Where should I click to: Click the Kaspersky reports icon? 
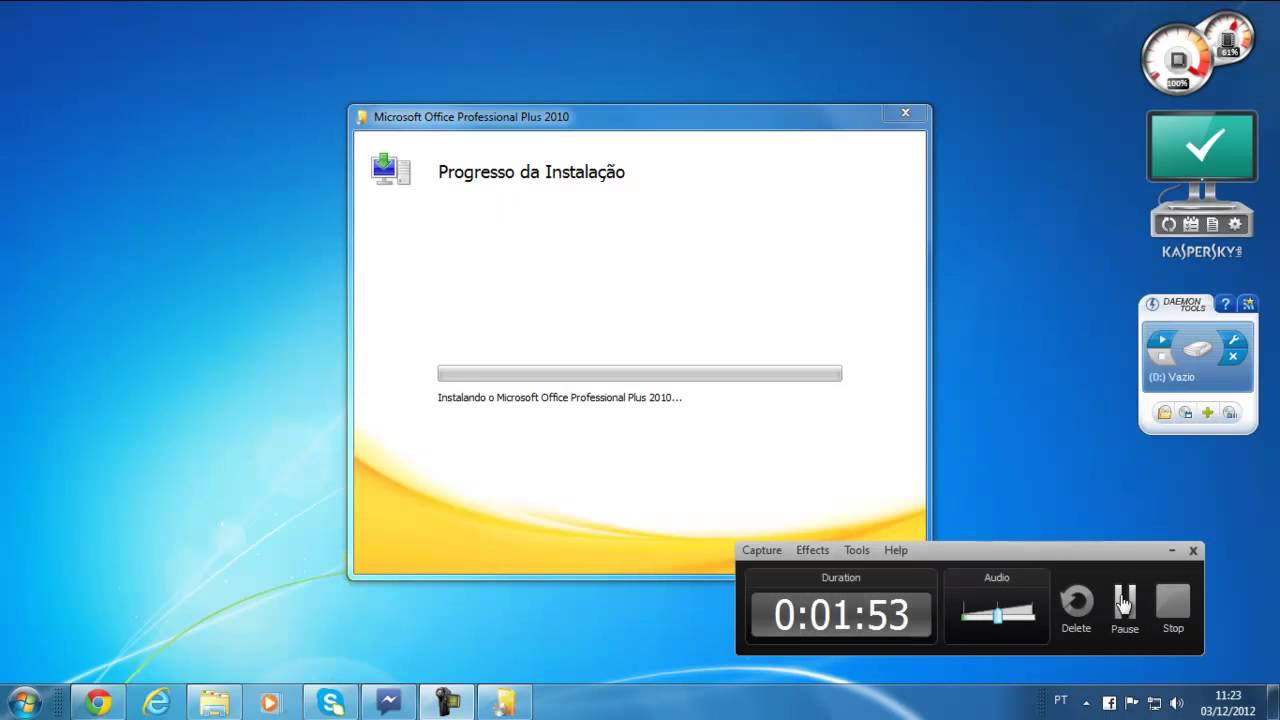tap(1213, 224)
